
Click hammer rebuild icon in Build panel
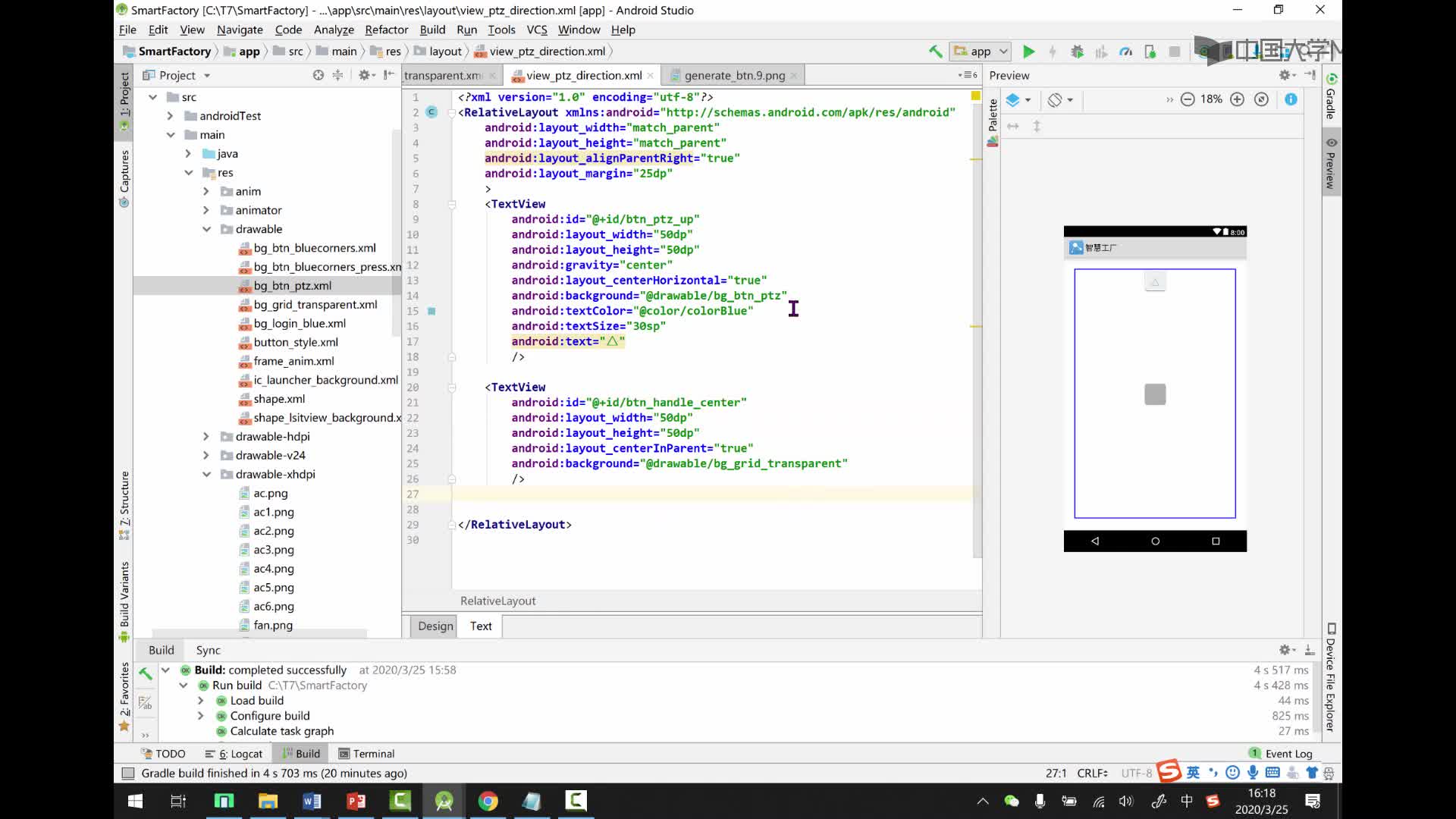tap(146, 673)
